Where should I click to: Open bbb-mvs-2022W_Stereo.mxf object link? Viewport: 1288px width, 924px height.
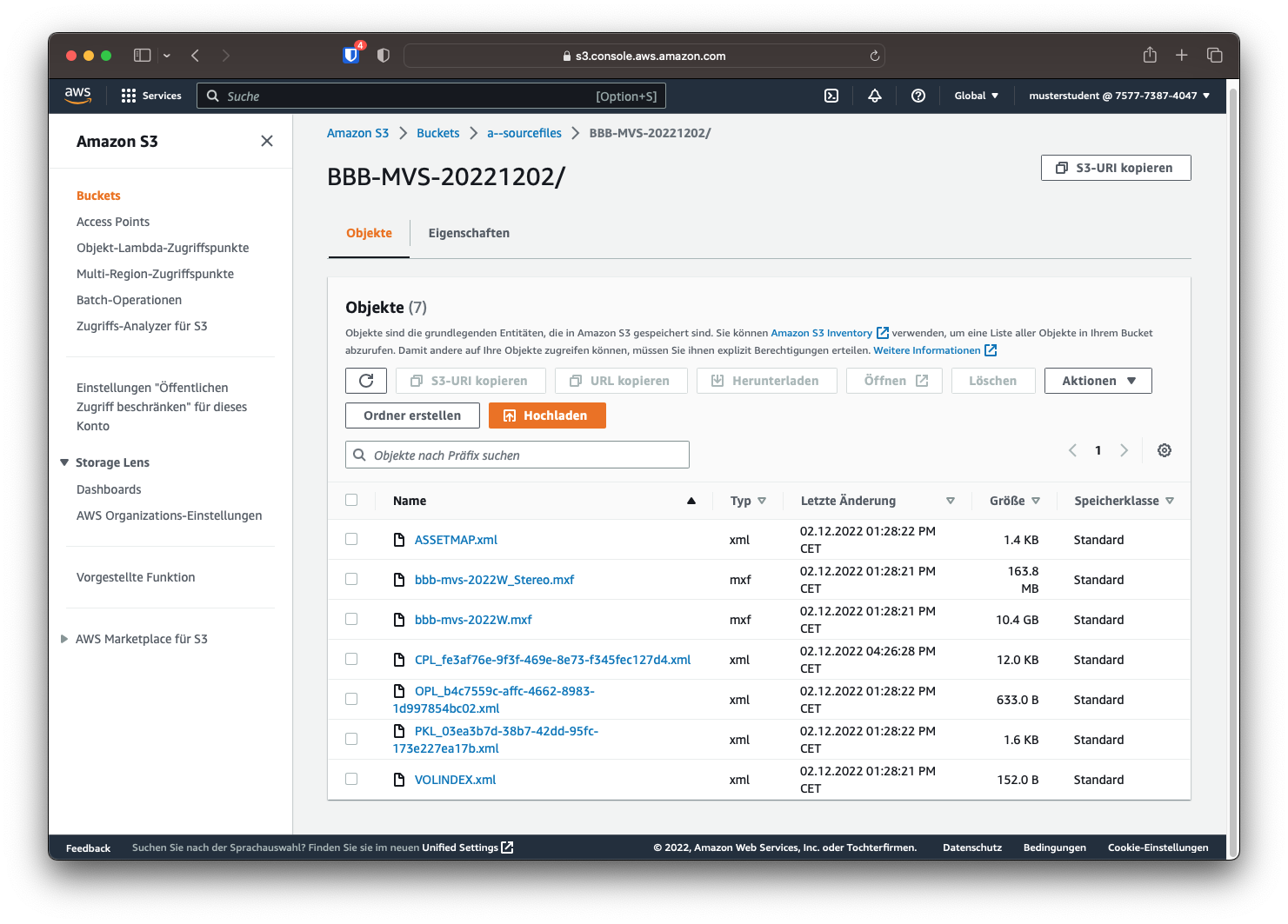pos(494,580)
